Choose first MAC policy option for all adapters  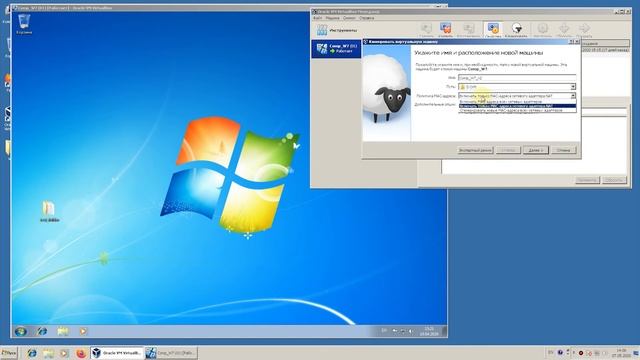tap(517, 102)
